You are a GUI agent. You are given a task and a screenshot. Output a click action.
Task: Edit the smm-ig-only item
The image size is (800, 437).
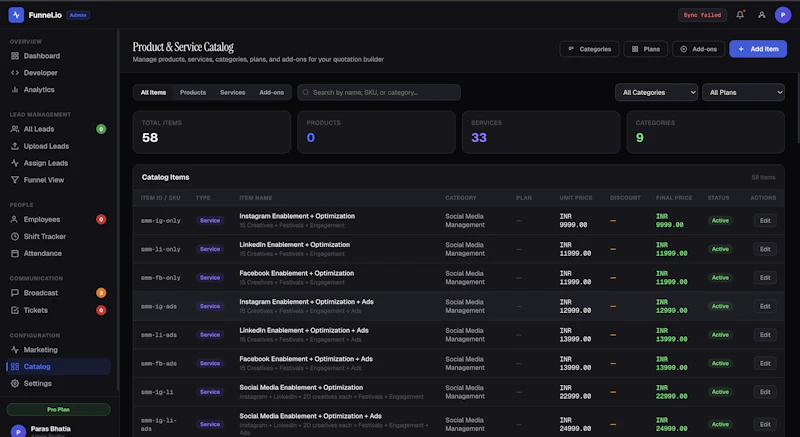pos(765,220)
